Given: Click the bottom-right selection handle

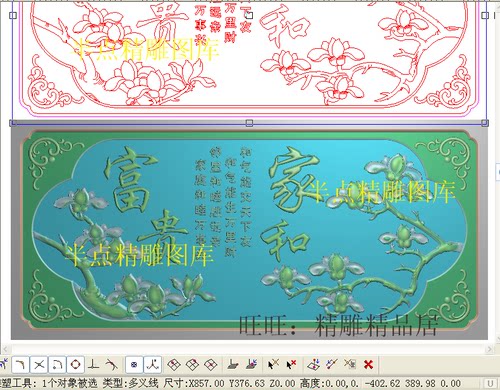Looking at the screenshot, I should (x=485, y=123).
